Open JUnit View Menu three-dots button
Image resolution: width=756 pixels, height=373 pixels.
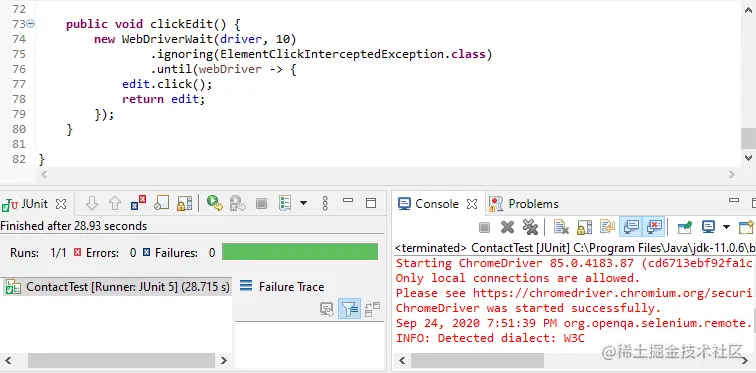pos(325,203)
